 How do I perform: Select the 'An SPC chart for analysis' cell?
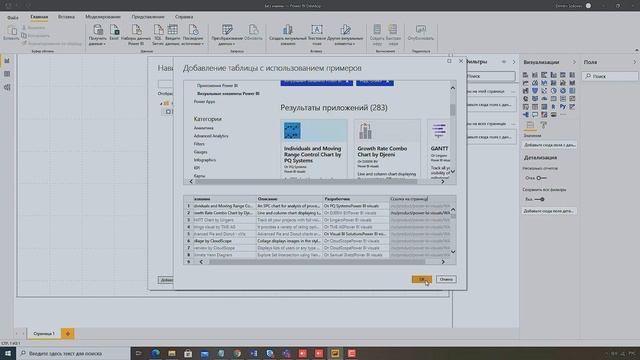(x=289, y=206)
